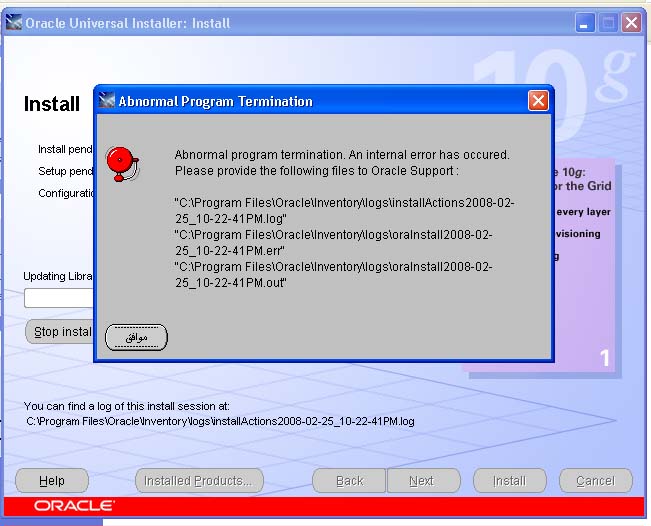
Task: Close the Oracle Universal Installer window
Action: [630, 22]
